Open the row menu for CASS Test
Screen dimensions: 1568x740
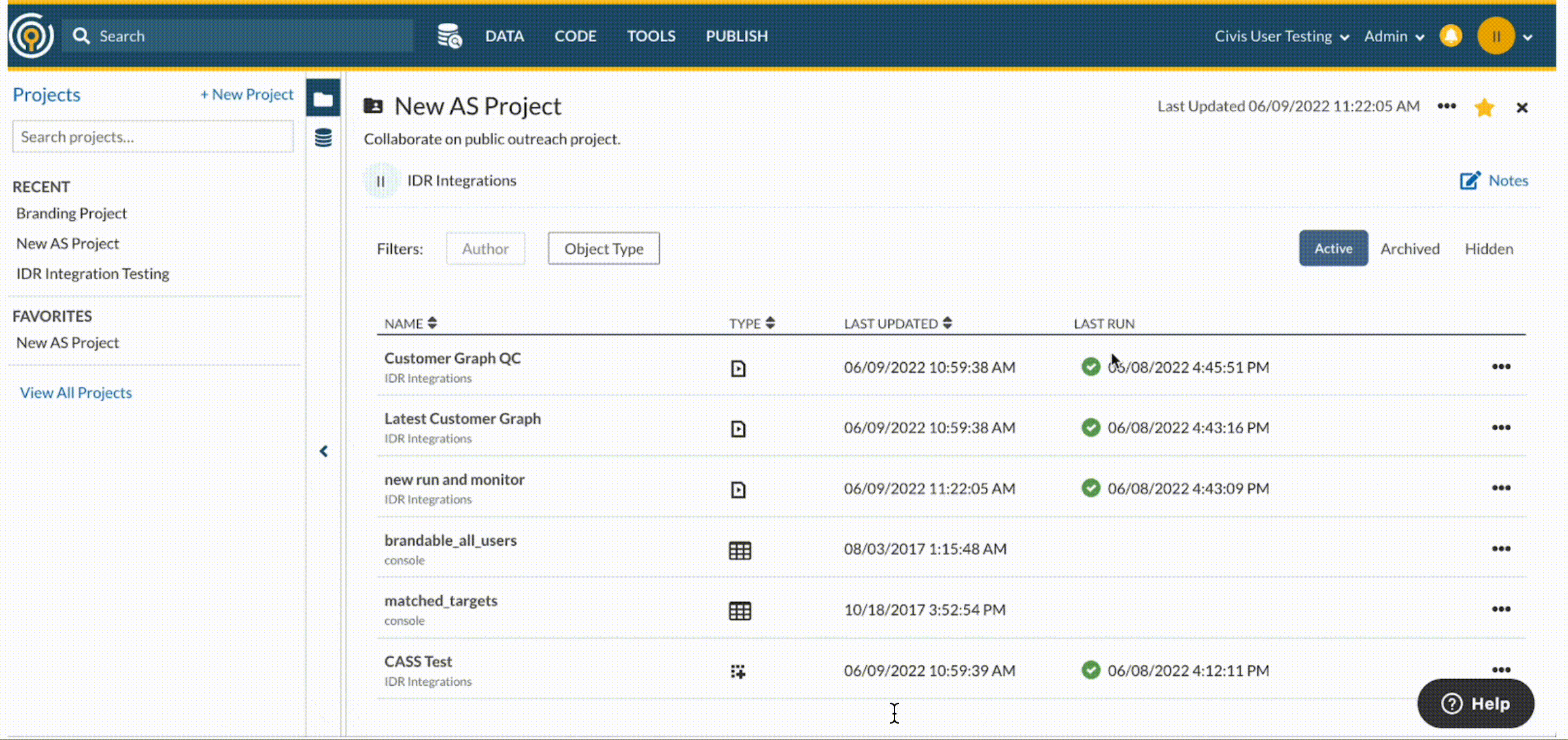pos(1501,669)
